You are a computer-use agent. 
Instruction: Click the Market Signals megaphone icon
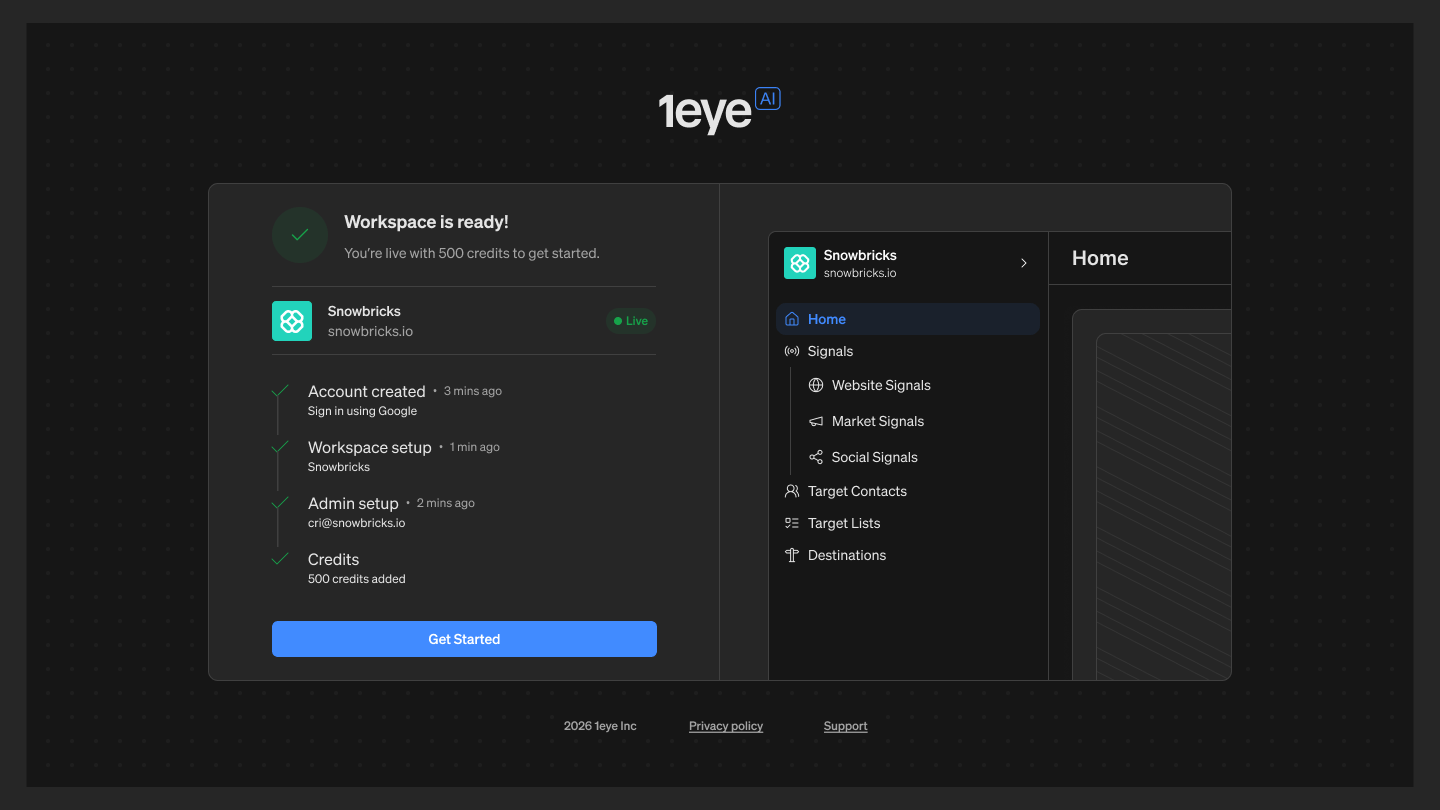pos(816,421)
